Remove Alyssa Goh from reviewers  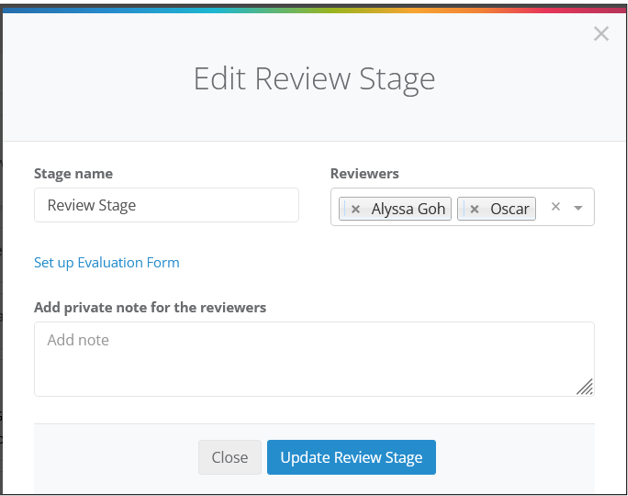(355, 209)
